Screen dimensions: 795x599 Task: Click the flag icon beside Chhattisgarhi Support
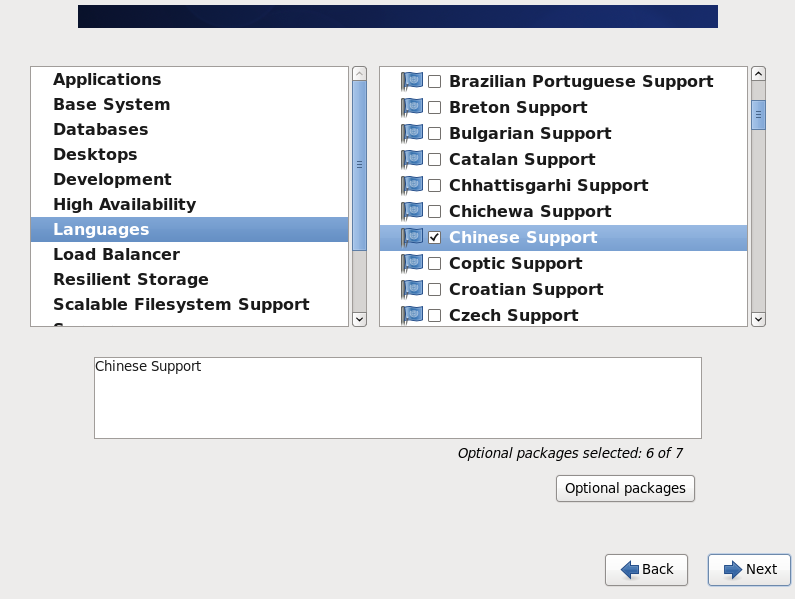click(x=412, y=186)
